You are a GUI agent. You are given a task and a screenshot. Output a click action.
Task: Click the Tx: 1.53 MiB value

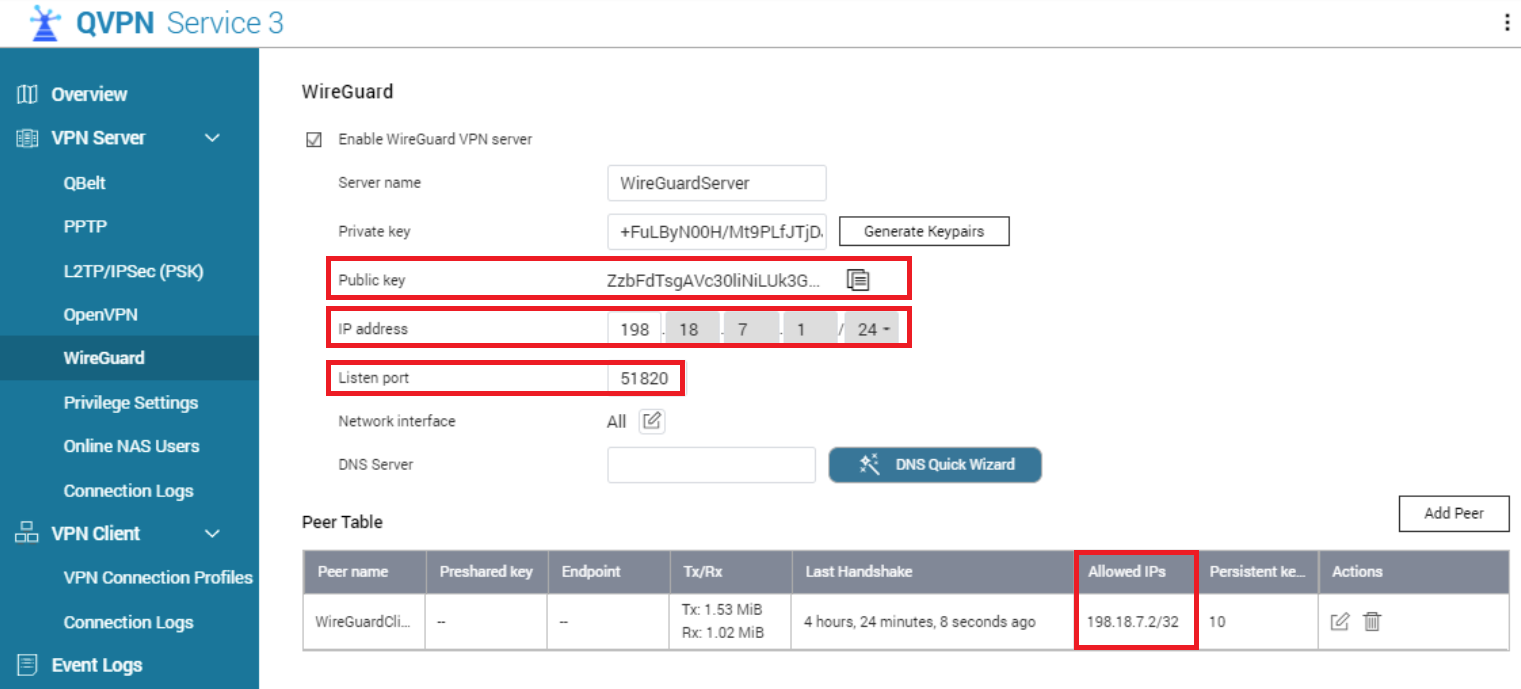721,610
